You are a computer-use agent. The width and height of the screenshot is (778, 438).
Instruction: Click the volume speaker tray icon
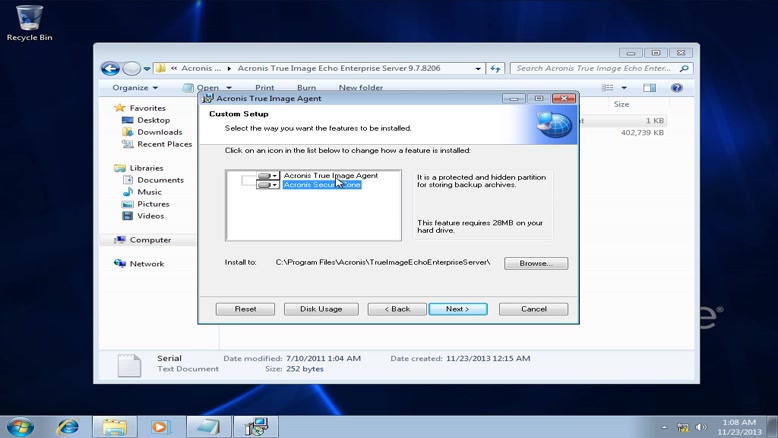click(x=701, y=427)
